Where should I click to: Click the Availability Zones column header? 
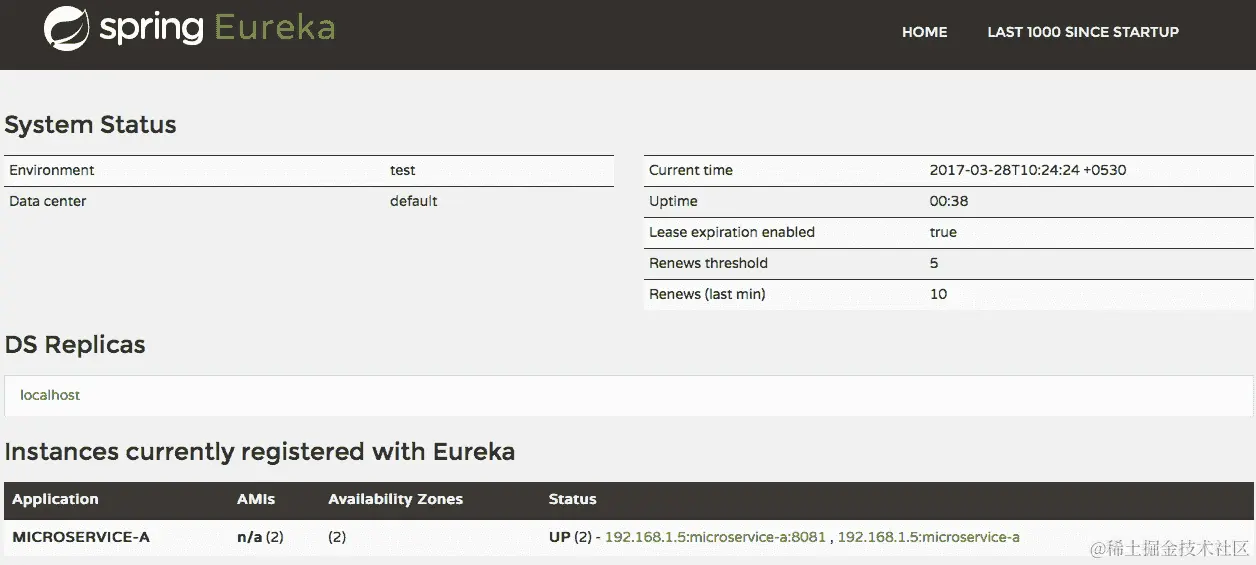click(396, 499)
